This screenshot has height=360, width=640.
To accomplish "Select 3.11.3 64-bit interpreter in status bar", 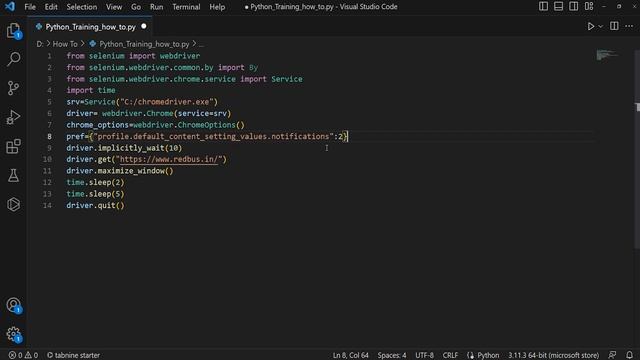I will click(553, 355).
